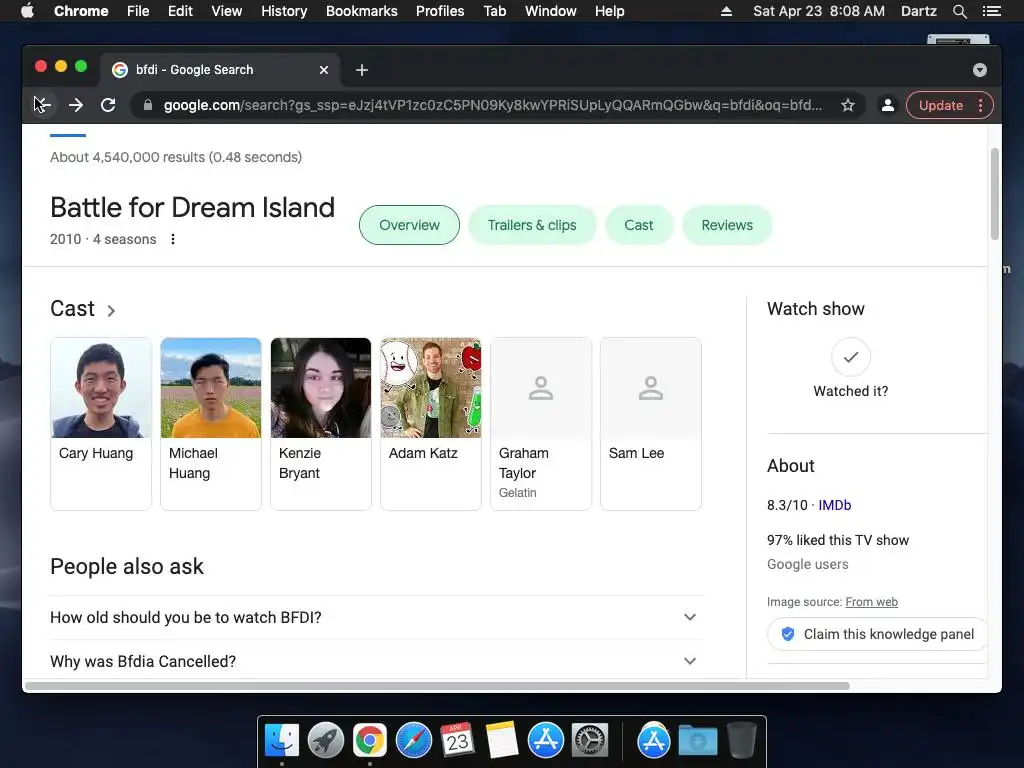Open the IMDb rating link
The width and height of the screenshot is (1024, 768).
coord(835,505)
